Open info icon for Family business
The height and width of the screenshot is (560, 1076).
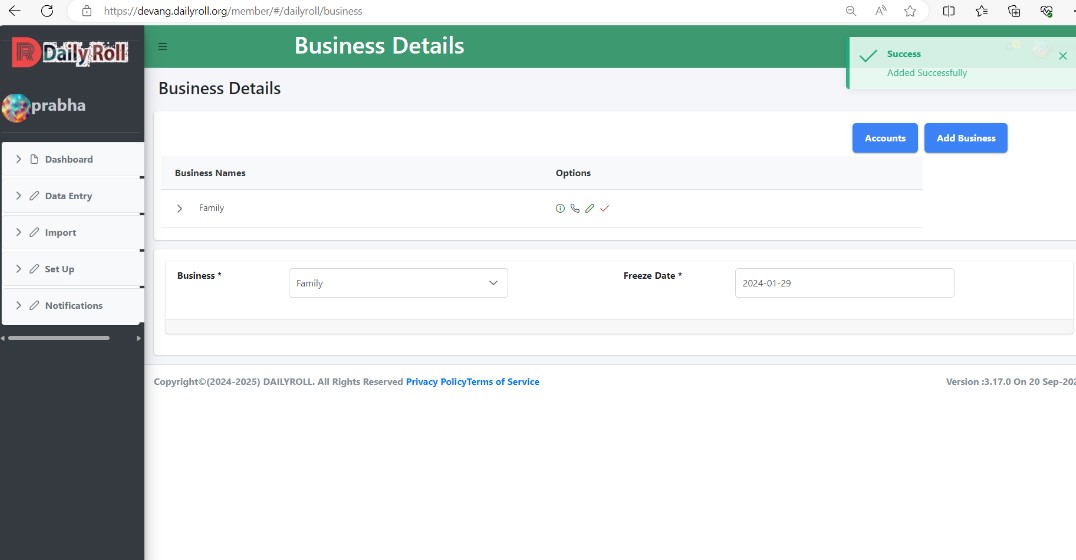coord(560,209)
